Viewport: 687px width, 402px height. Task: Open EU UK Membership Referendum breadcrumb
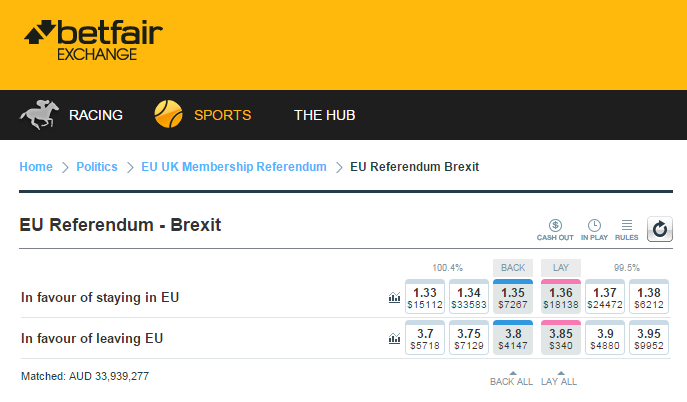[234, 167]
